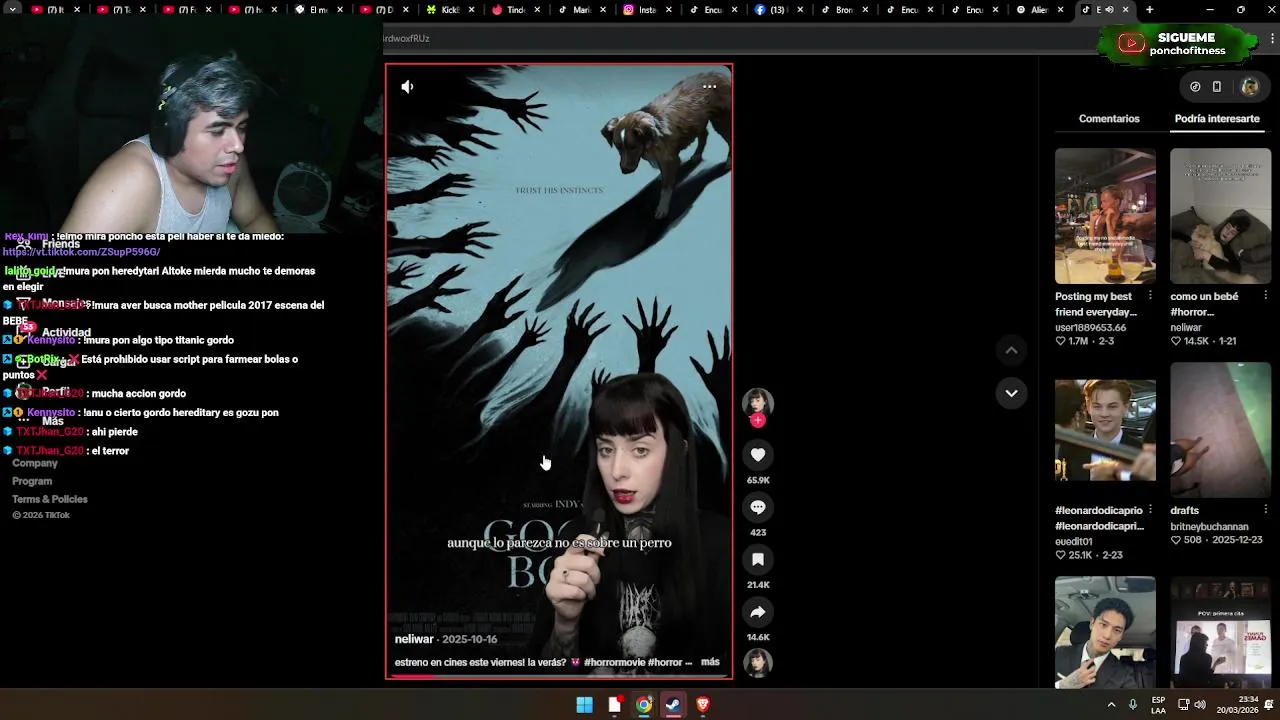1280x720 pixels.
Task: Click the #horrormovie hashtag in caption
Action: coord(614,662)
